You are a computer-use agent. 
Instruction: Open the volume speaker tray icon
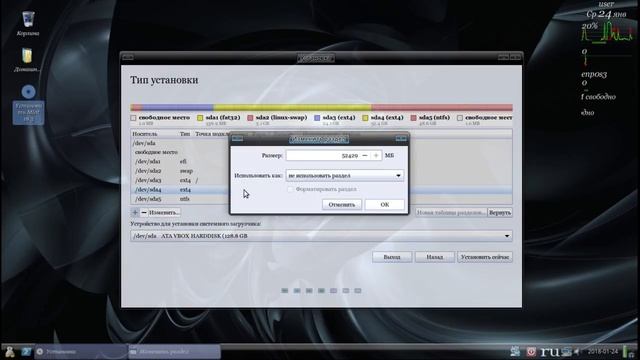pos(577,351)
